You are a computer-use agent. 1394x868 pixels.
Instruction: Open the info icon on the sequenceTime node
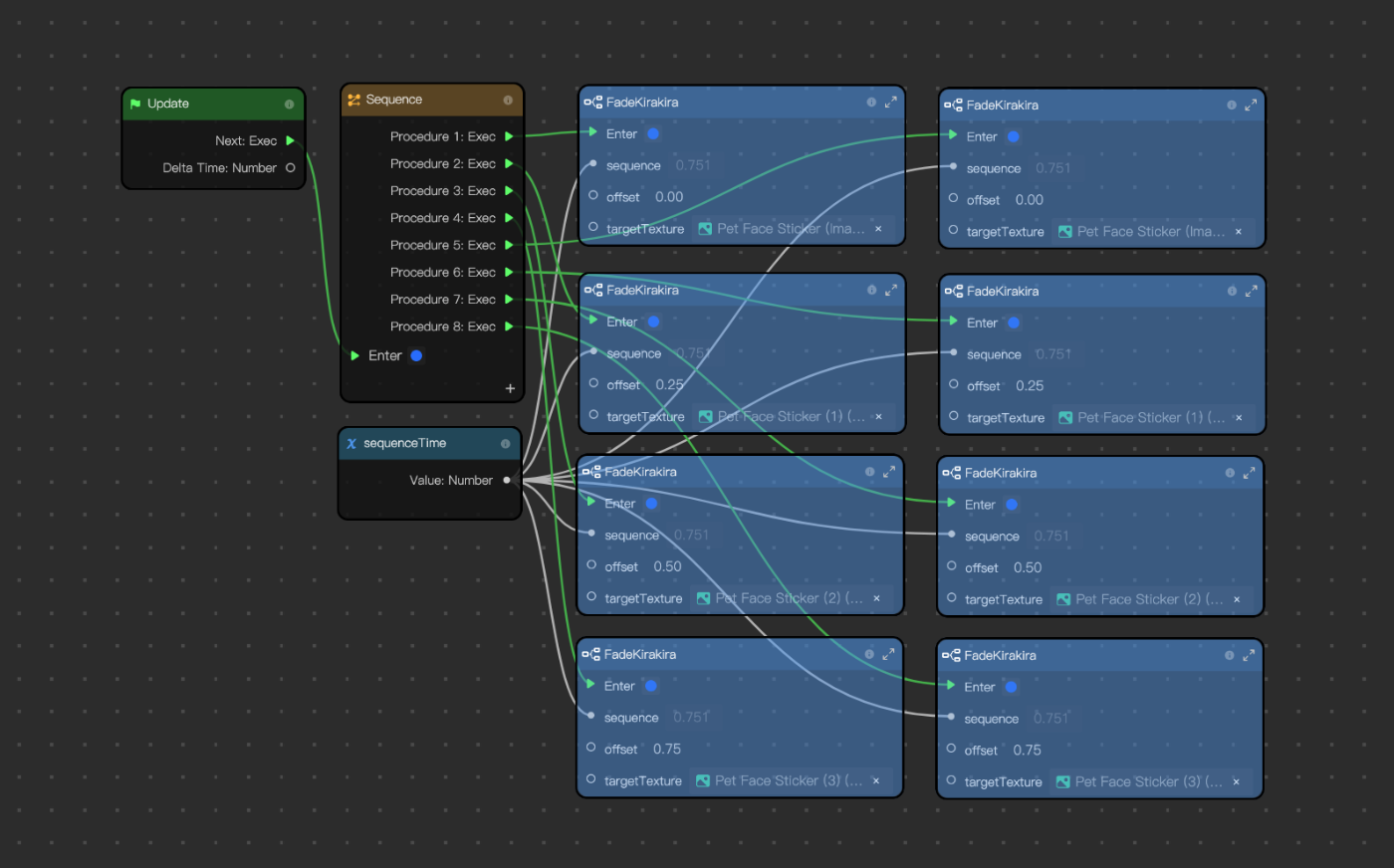[x=505, y=444]
